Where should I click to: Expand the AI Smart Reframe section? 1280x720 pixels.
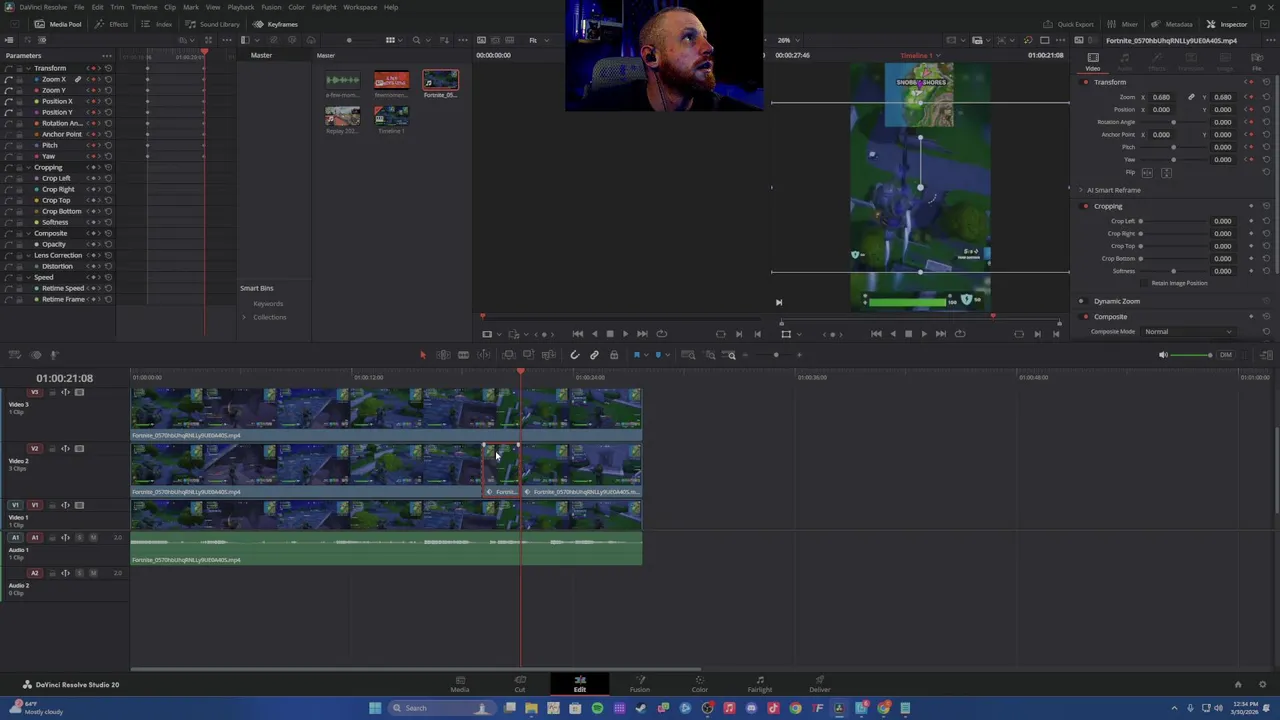(x=1081, y=190)
